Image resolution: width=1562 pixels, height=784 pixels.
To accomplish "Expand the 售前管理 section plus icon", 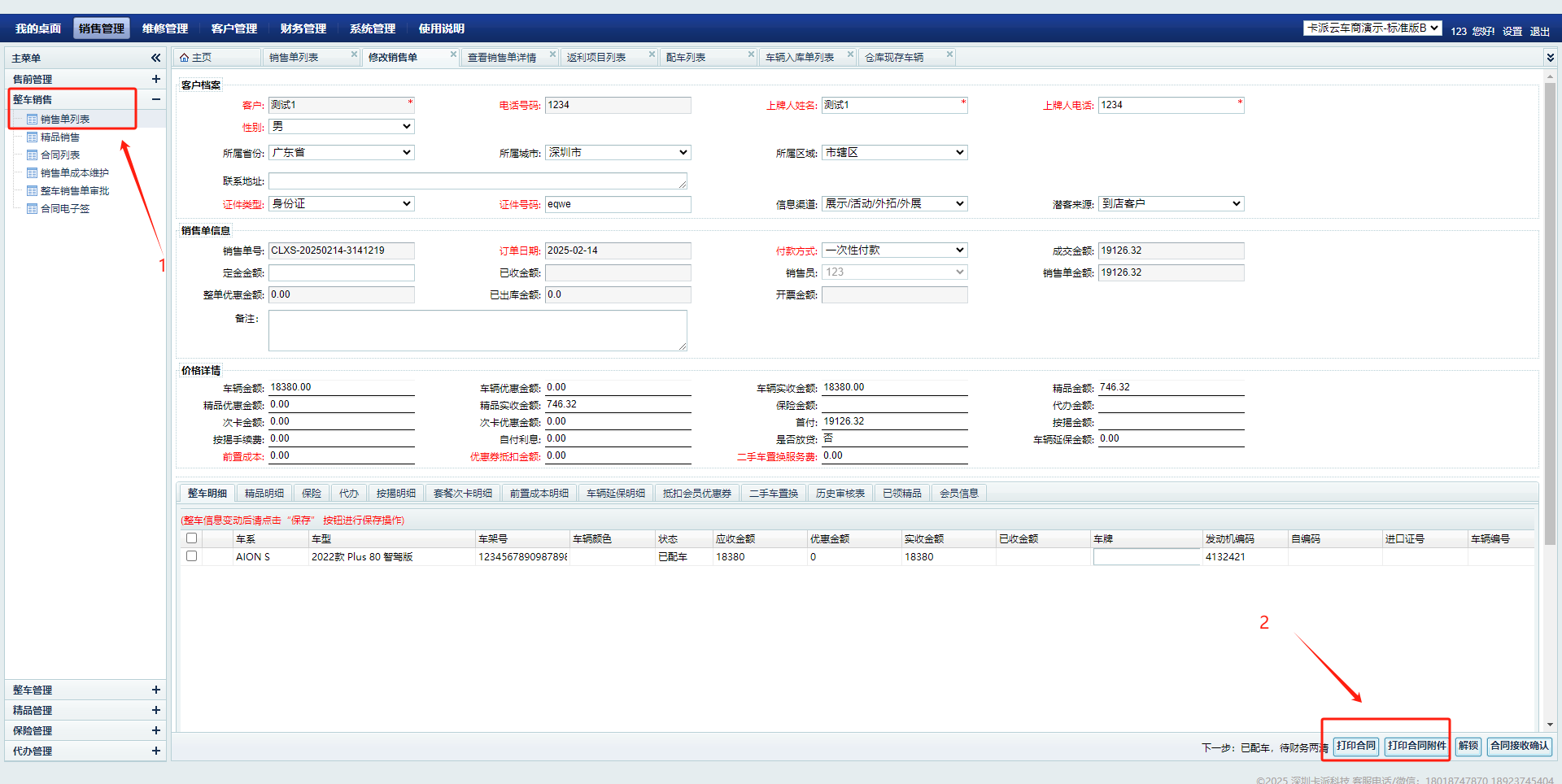I will [155, 79].
